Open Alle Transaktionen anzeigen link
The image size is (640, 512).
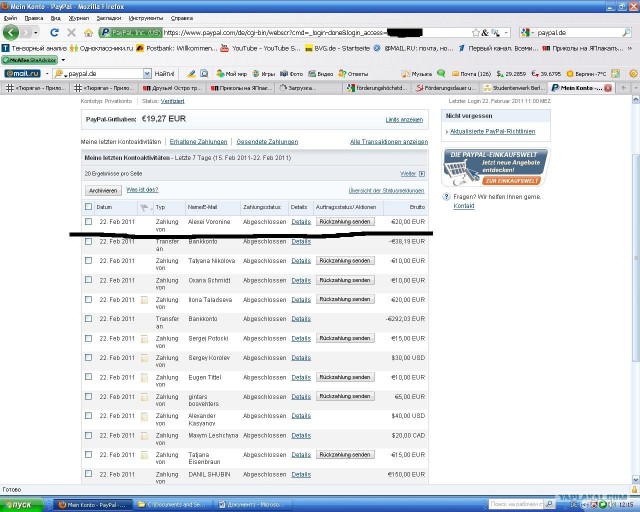tap(389, 142)
